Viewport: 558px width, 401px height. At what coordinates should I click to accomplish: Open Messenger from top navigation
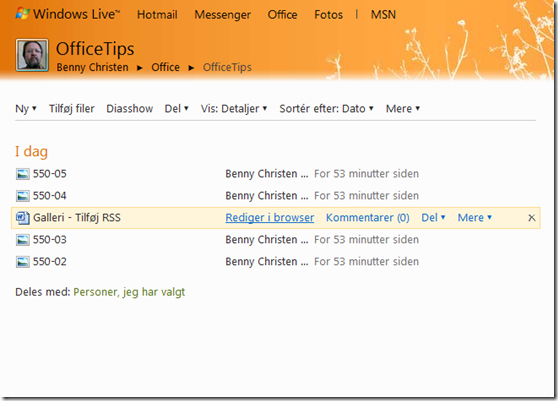222,15
